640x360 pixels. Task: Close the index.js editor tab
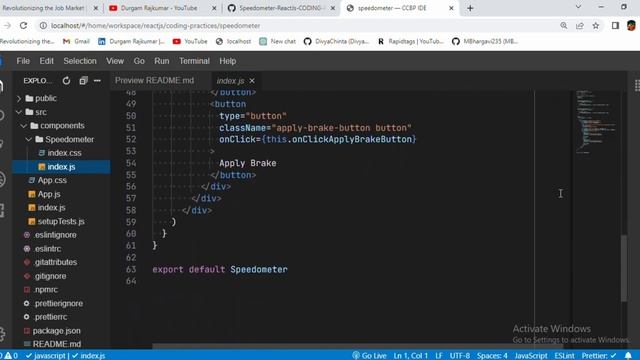(x=252, y=81)
